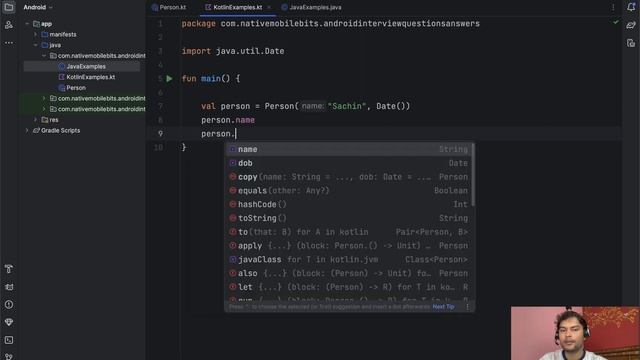This screenshot has height=360, width=640.
Task: Choose hashCode() completion suggestion
Action: point(349,204)
